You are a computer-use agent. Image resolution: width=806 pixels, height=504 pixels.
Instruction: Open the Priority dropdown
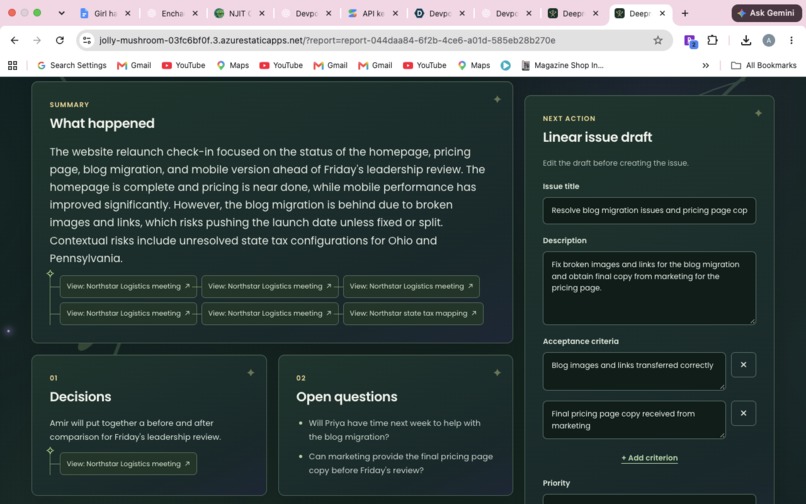tap(649, 499)
